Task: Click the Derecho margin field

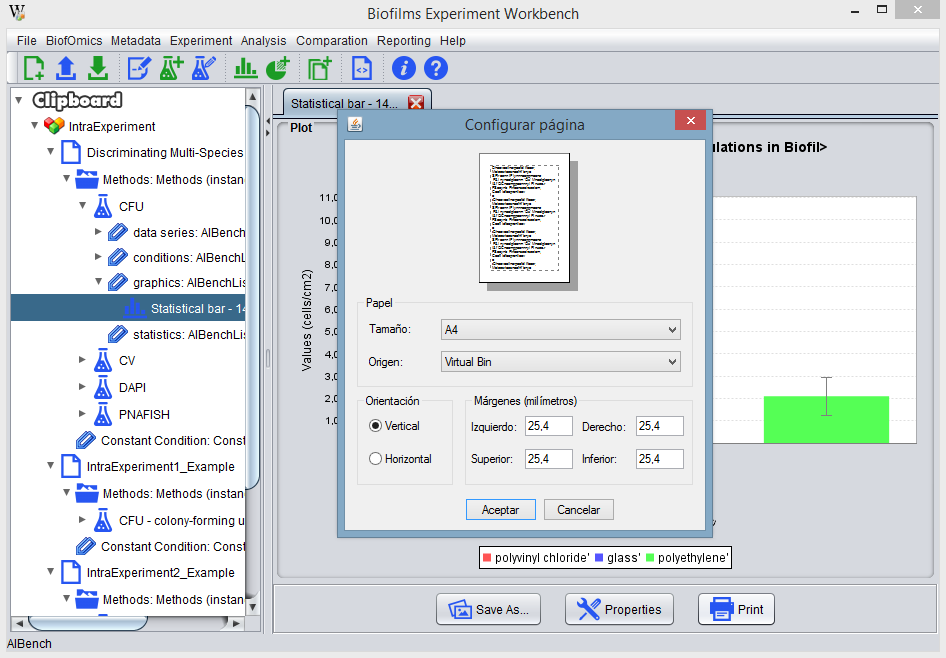Action: pos(659,426)
